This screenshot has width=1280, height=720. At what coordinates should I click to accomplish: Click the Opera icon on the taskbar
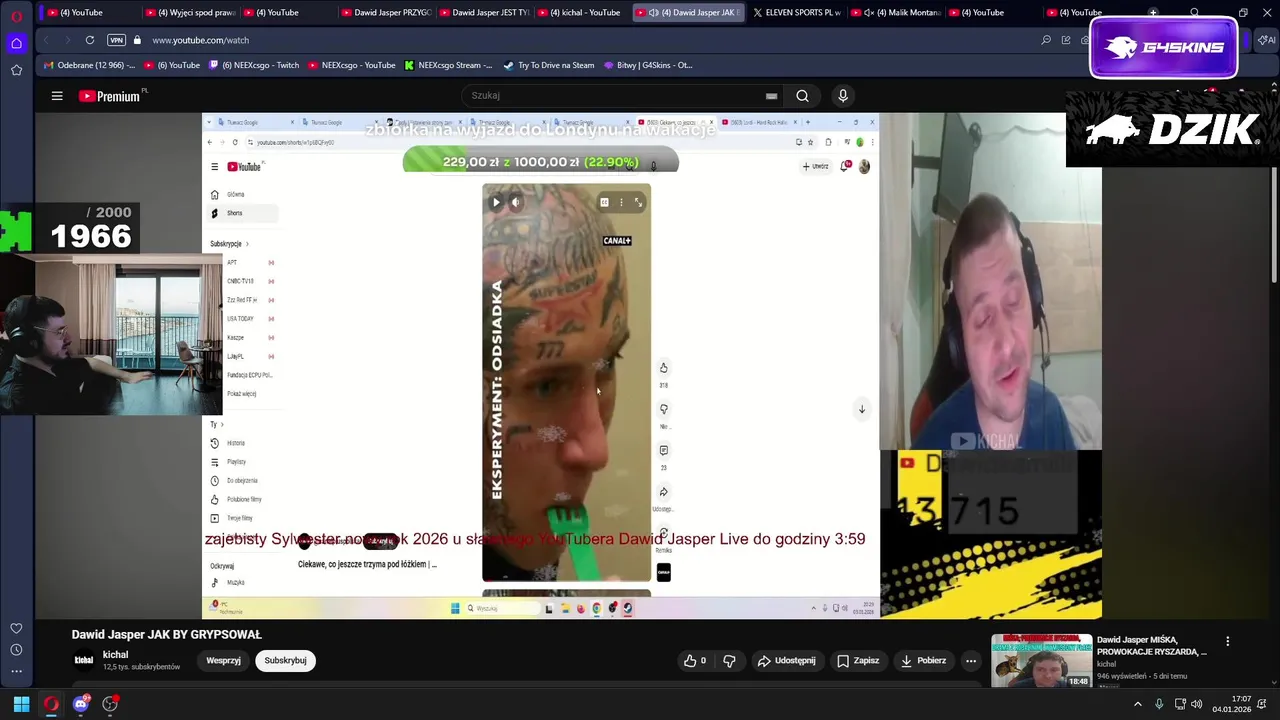(51, 704)
